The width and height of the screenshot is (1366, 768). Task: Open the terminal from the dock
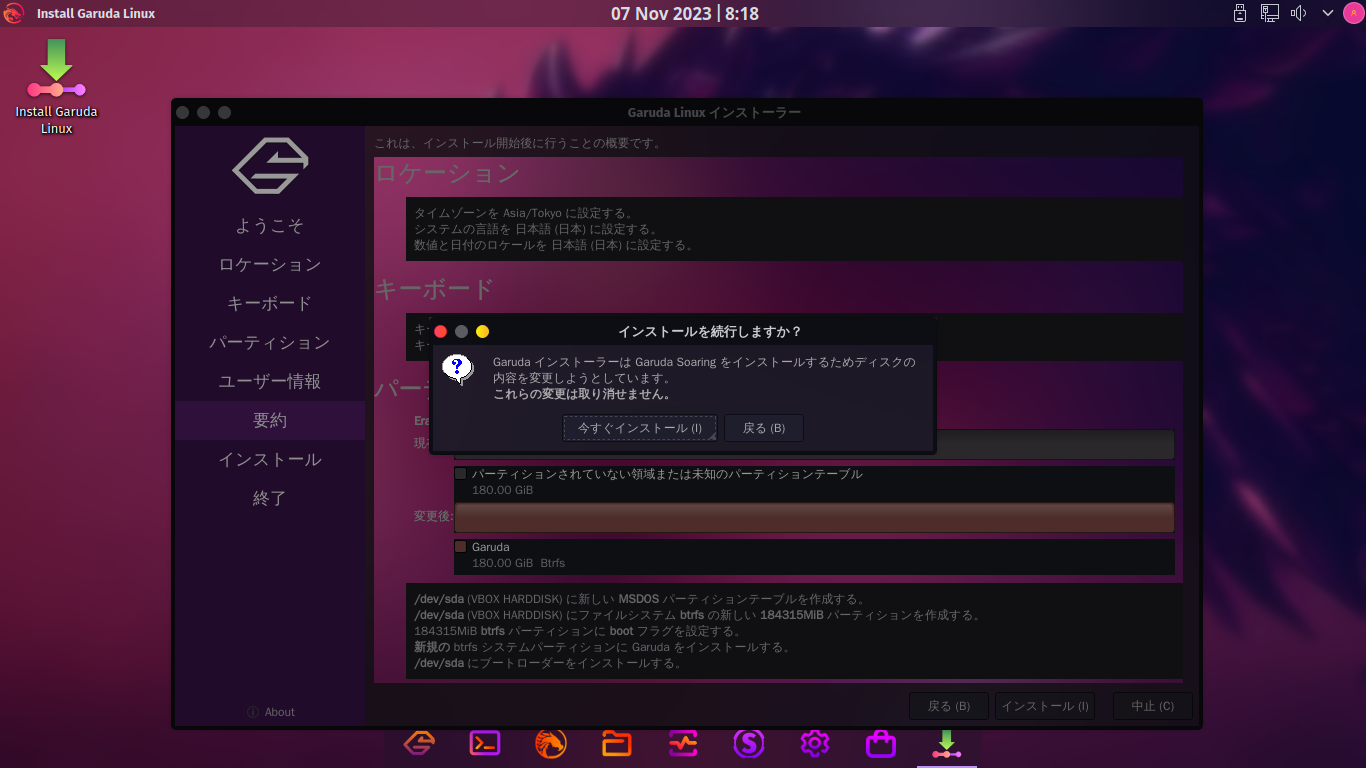485,743
